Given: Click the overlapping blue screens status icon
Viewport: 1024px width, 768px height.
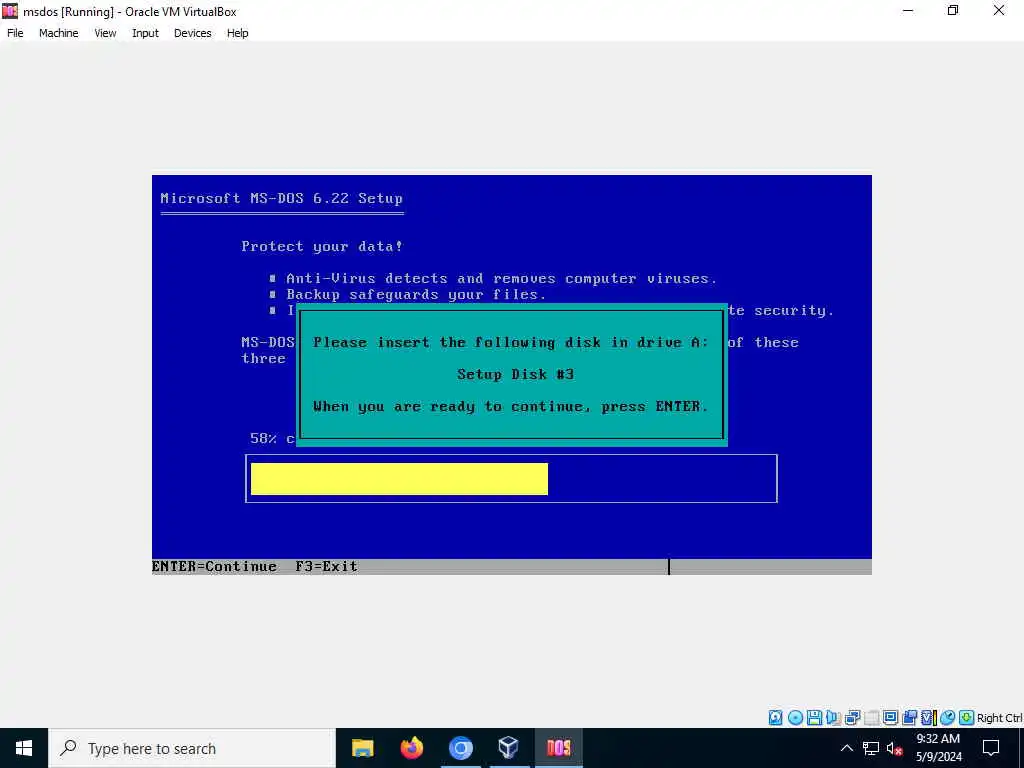Looking at the screenshot, I should pos(909,718).
